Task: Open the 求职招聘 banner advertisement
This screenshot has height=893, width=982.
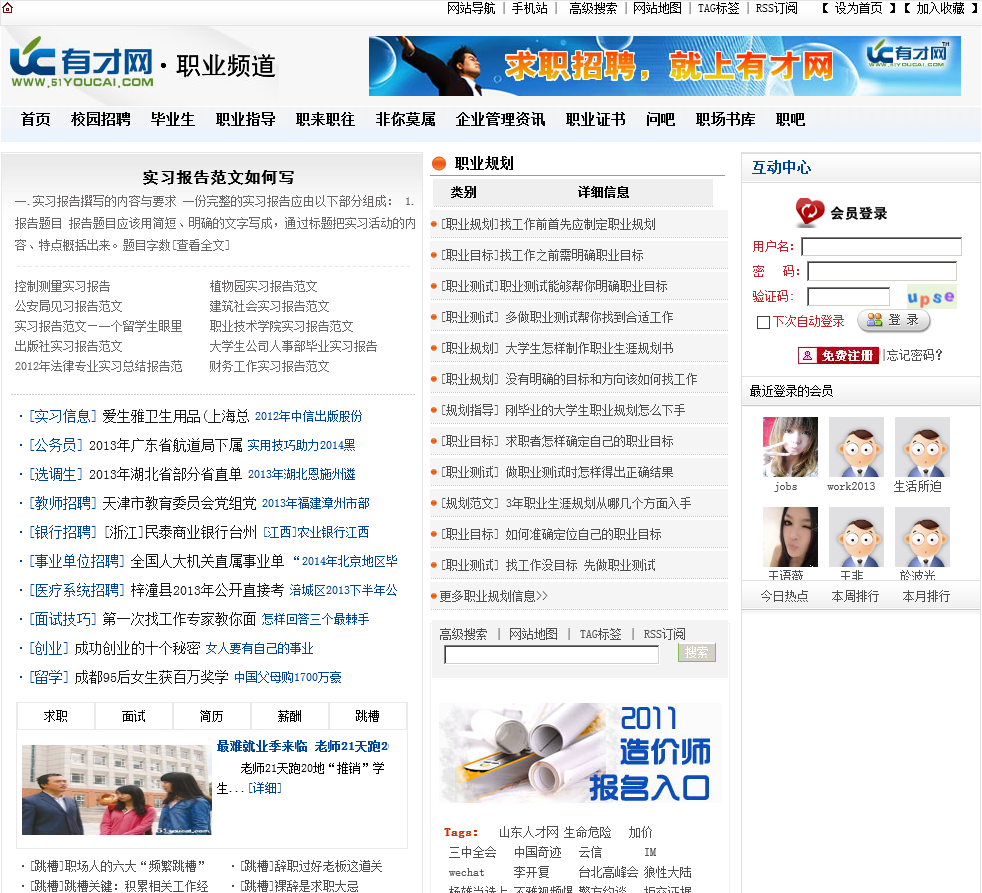Action: point(664,66)
